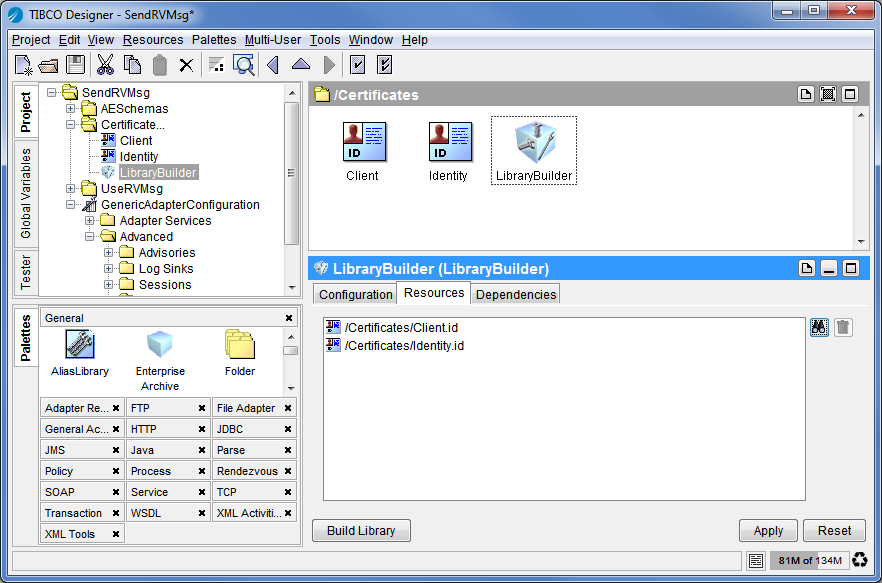Click the Copy icon in the toolbar
Viewport: 882px width, 583px height.
132,65
